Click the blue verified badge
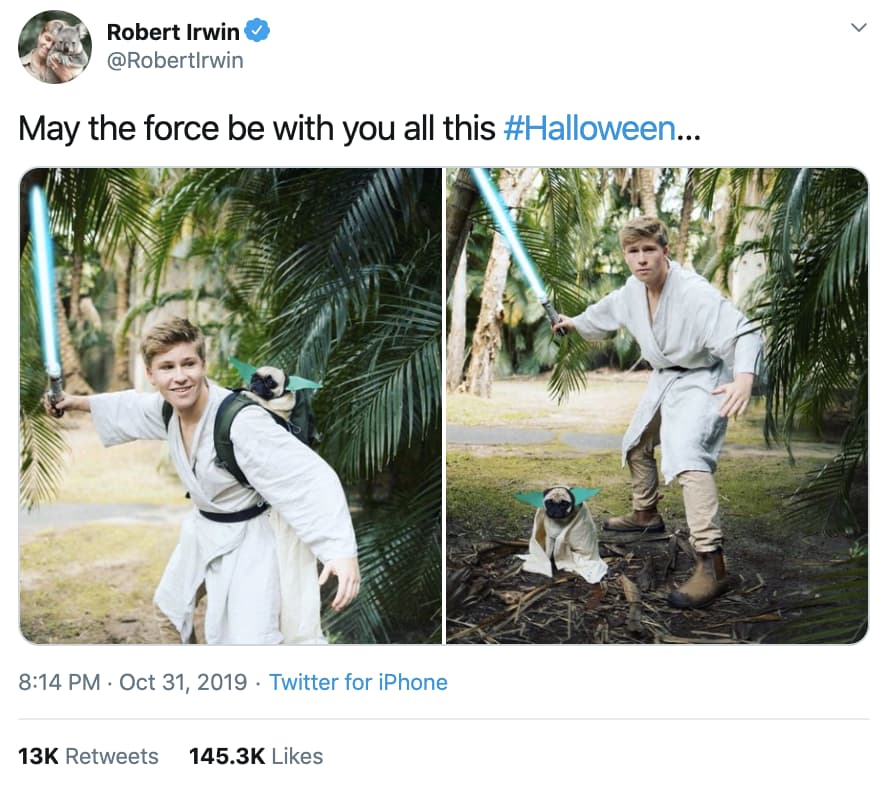The image size is (886, 790). point(258,33)
